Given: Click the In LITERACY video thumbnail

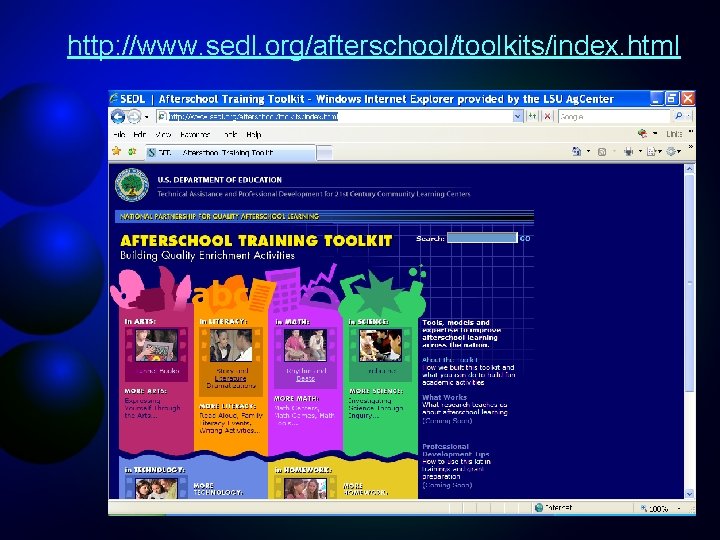Looking at the screenshot, I should pos(231,345).
